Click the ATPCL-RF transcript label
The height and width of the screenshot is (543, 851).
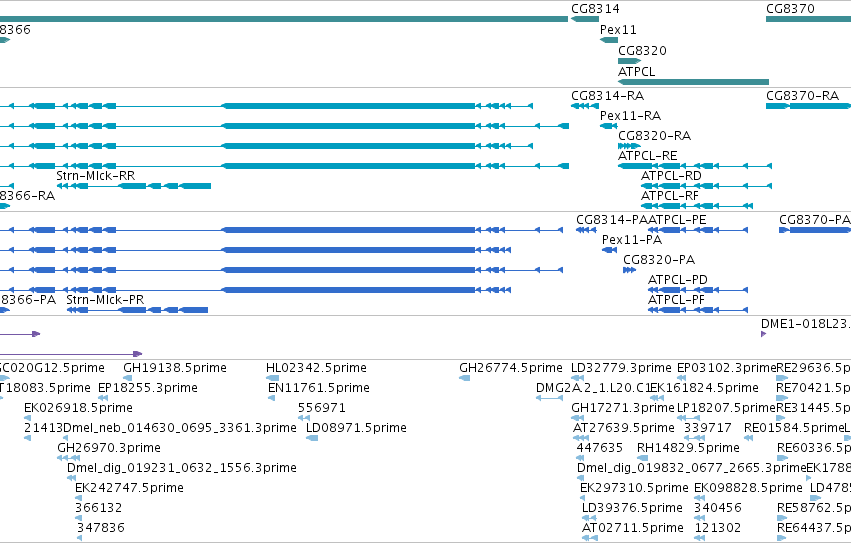tap(670, 195)
